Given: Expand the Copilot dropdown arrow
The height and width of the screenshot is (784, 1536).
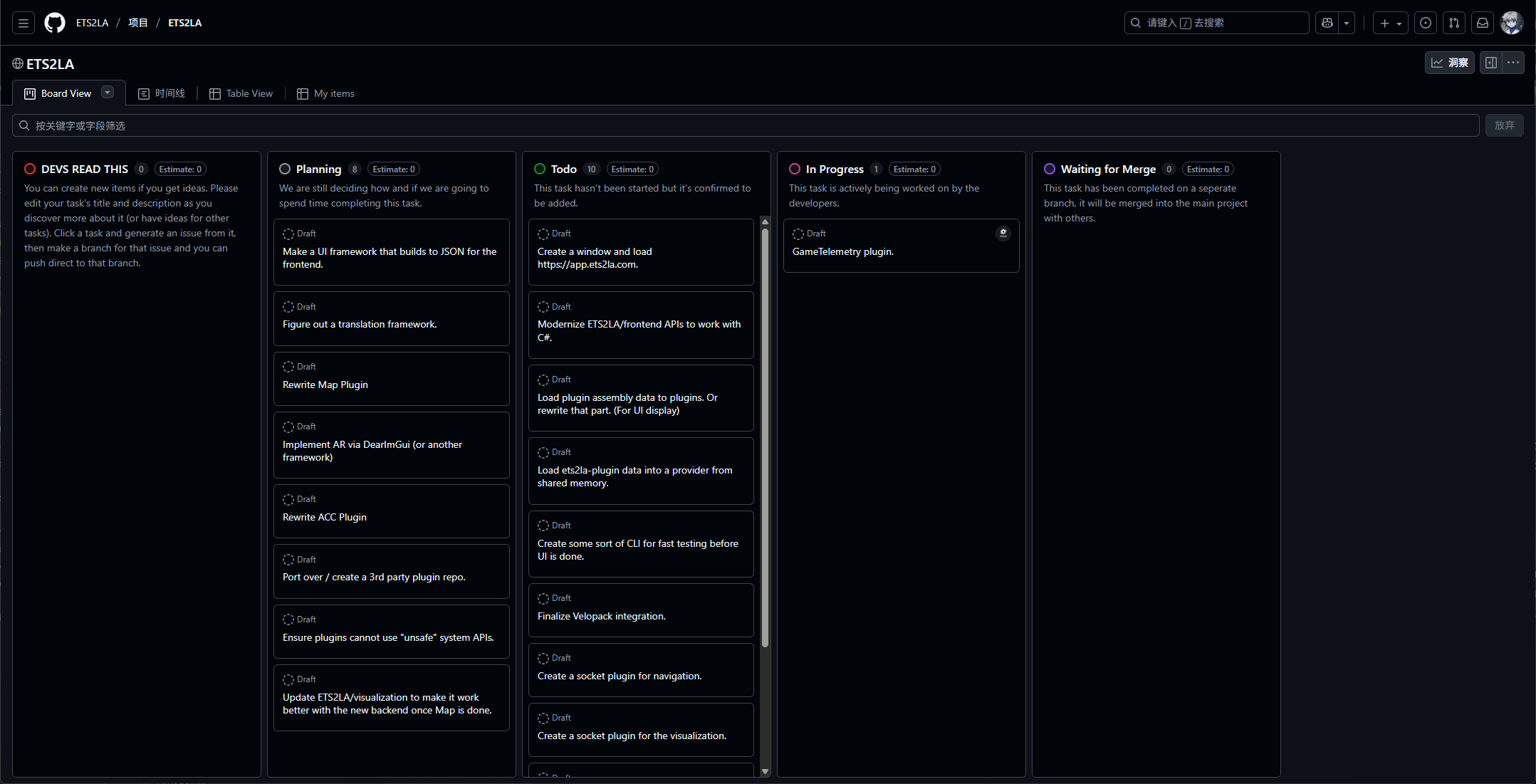Looking at the screenshot, I should pyautogui.click(x=1347, y=23).
